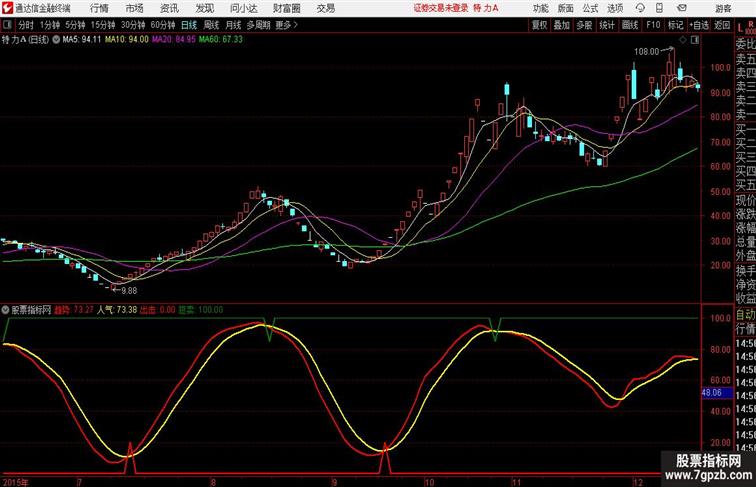Click the 多股 toolbar button
This screenshot has width=756, height=487.
pyautogui.click(x=584, y=25)
